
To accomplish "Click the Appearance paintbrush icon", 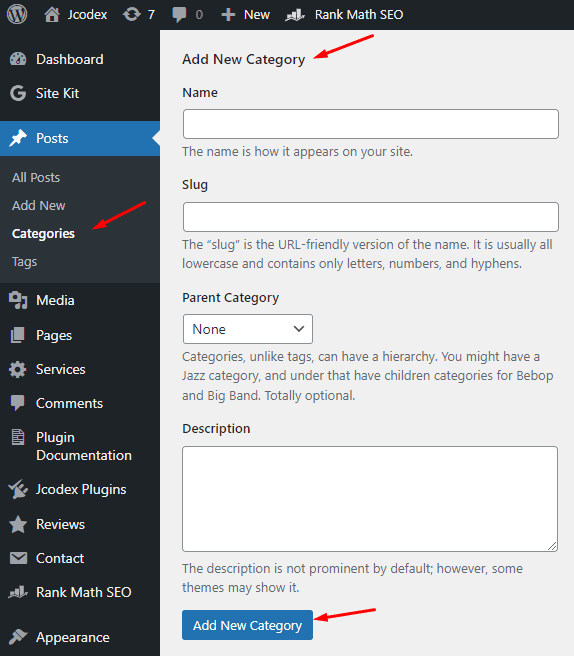I will 18,637.
